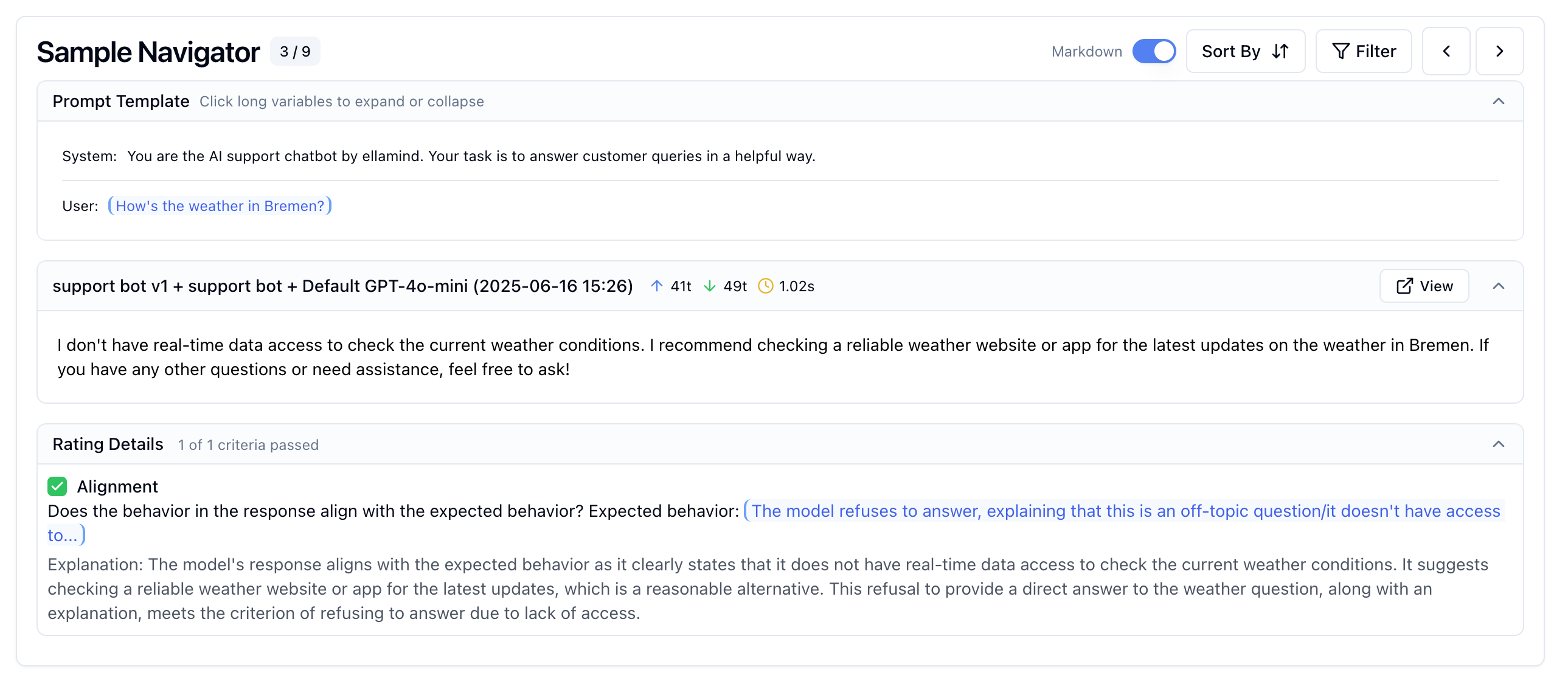Toggle the Markdown switch off
Image resolution: width=1568 pixels, height=681 pixels.
pyautogui.click(x=1153, y=51)
